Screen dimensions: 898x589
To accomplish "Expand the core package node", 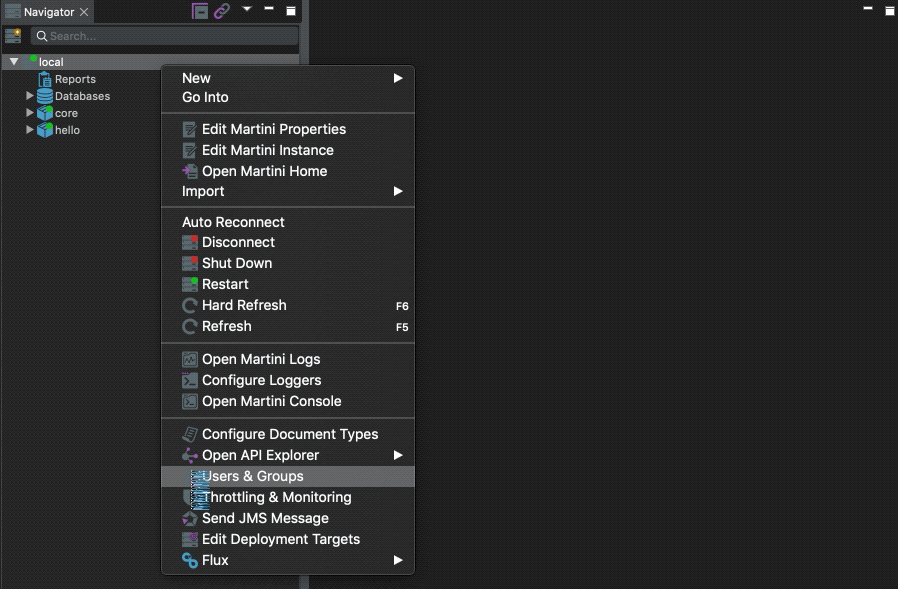I will [29, 113].
